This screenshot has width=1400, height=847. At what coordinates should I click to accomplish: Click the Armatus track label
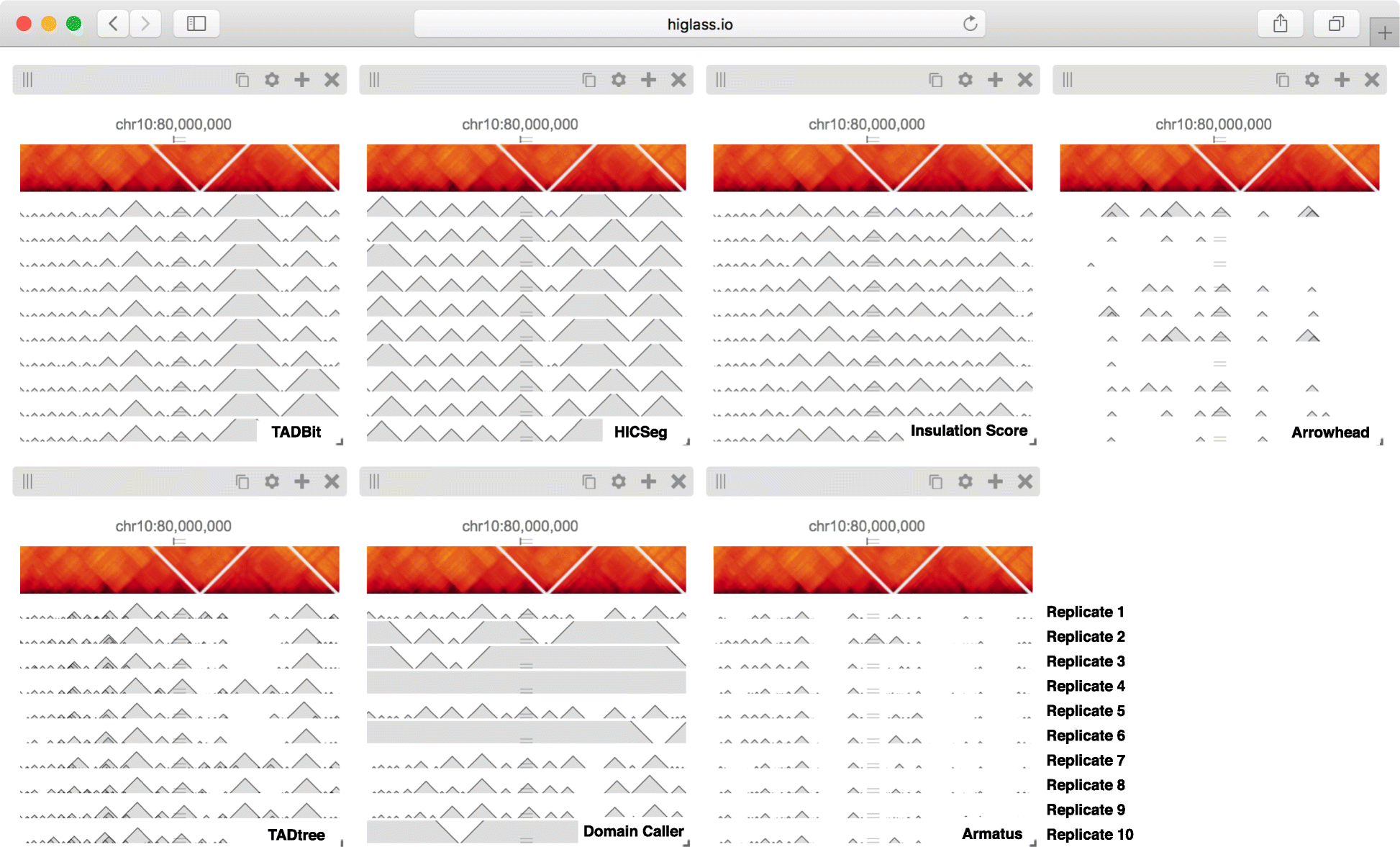(992, 833)
